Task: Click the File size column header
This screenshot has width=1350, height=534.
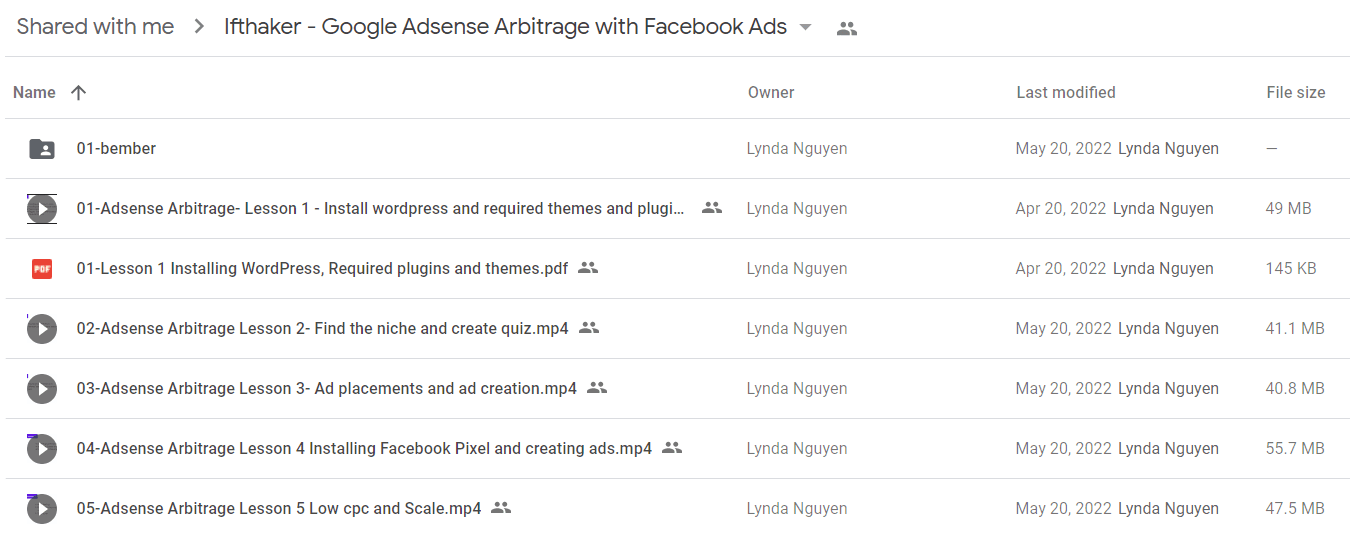Action: click(1296, 92)
